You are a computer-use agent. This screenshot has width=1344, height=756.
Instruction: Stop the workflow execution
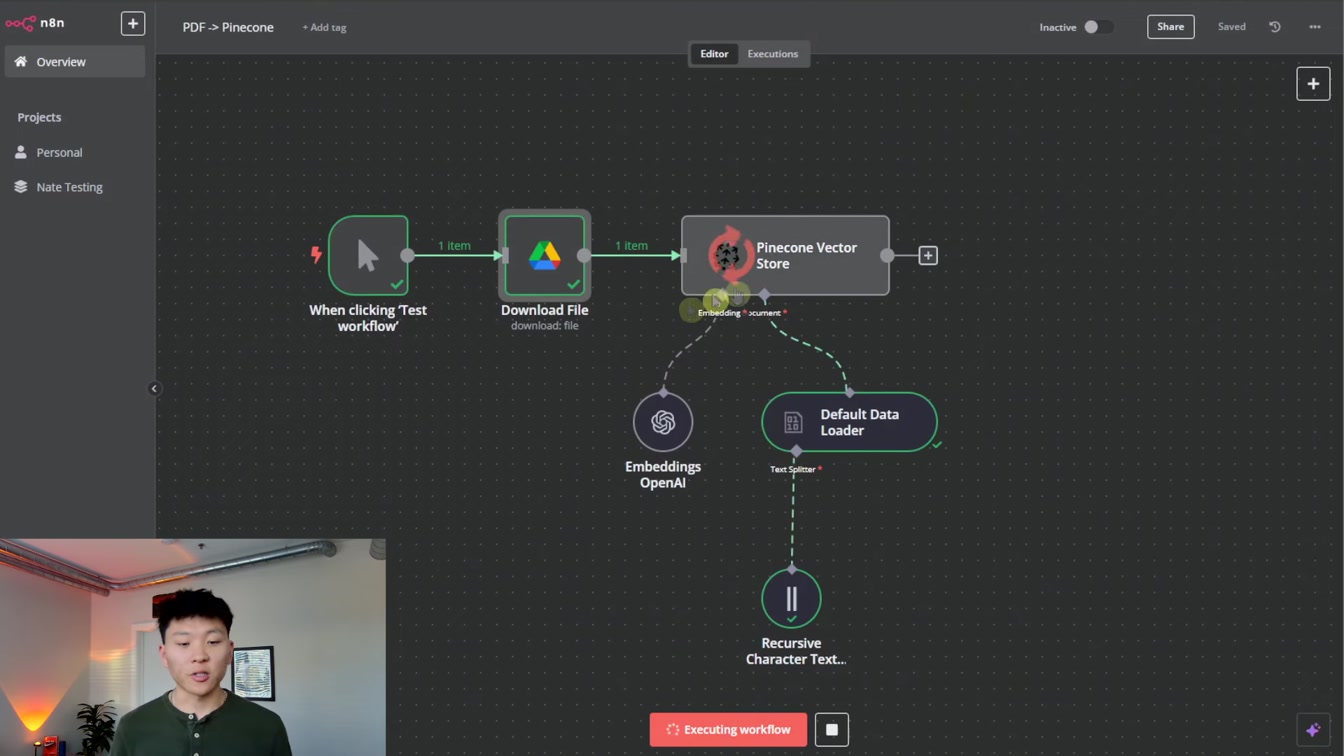pos(831,729)
